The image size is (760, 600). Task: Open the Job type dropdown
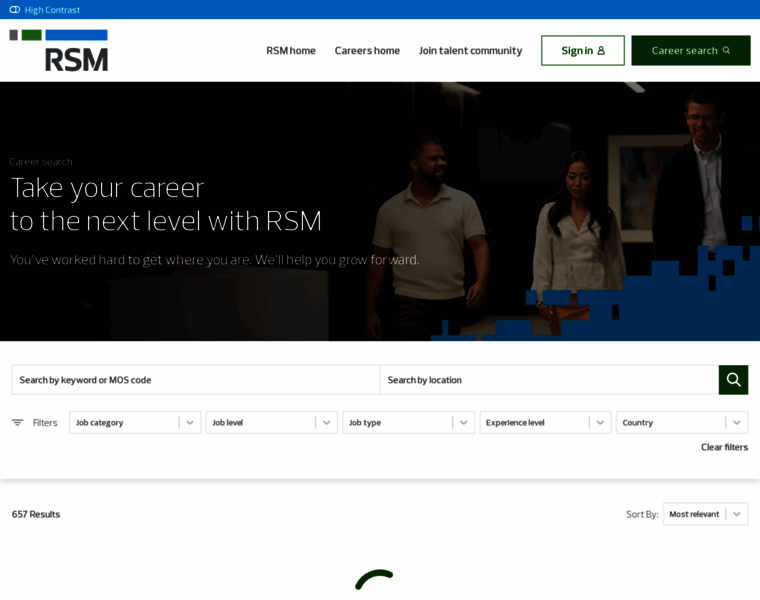click(409, 423)
